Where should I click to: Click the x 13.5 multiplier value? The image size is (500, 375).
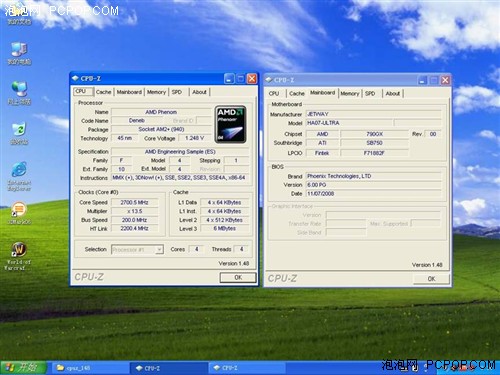pyautogui.click(x=134, y=211)
